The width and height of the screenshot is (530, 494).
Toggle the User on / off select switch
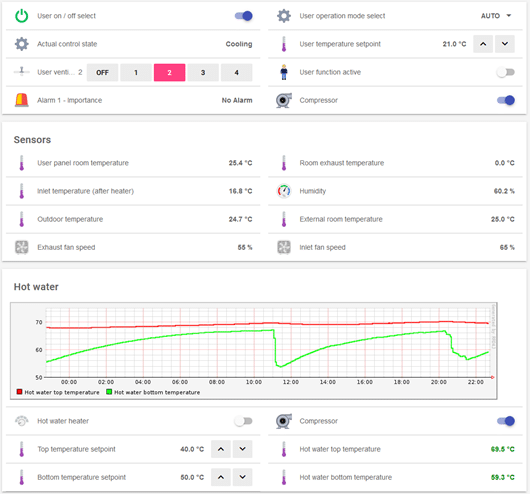244,16
